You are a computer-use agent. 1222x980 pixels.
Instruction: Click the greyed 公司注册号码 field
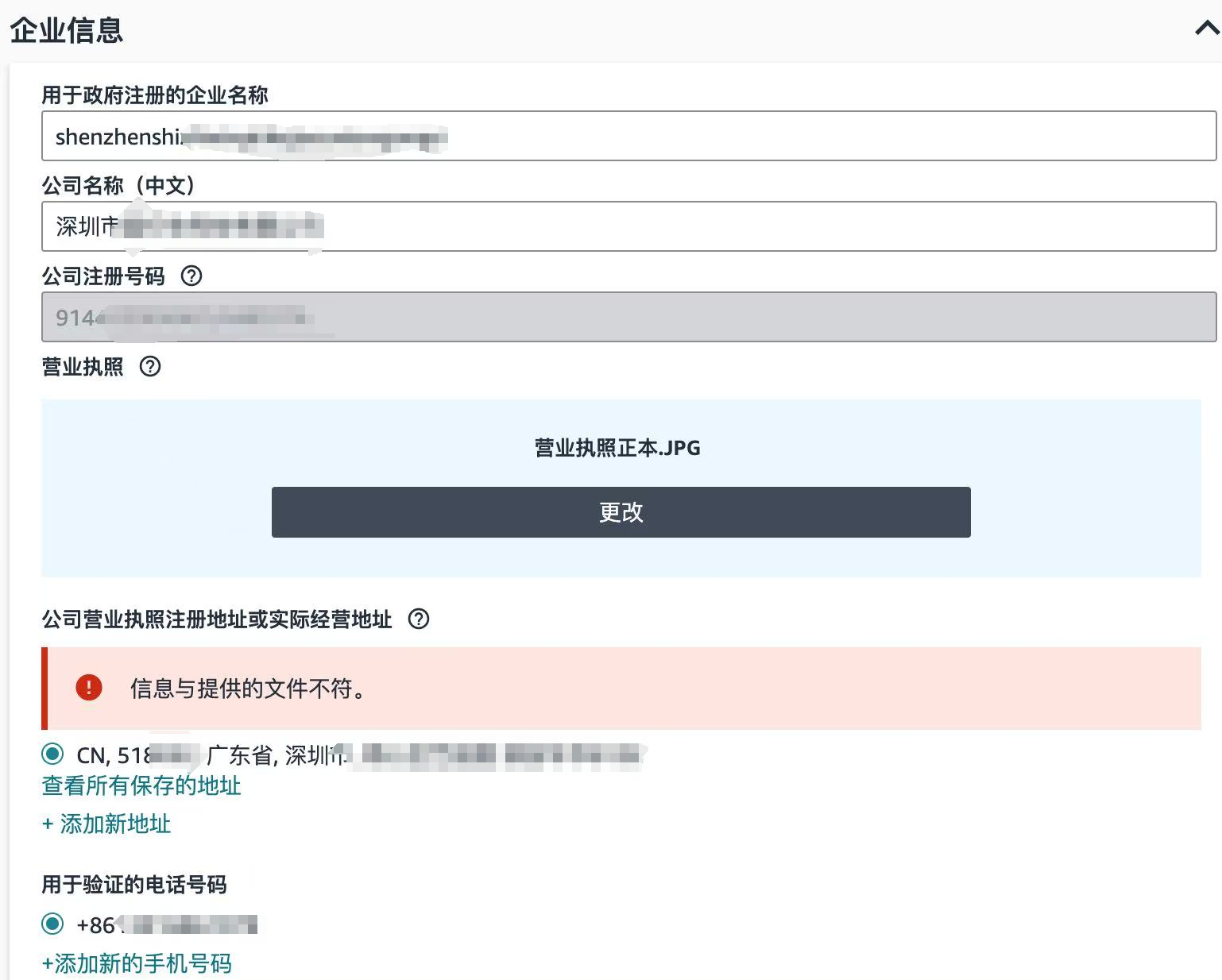pos(628,317)
